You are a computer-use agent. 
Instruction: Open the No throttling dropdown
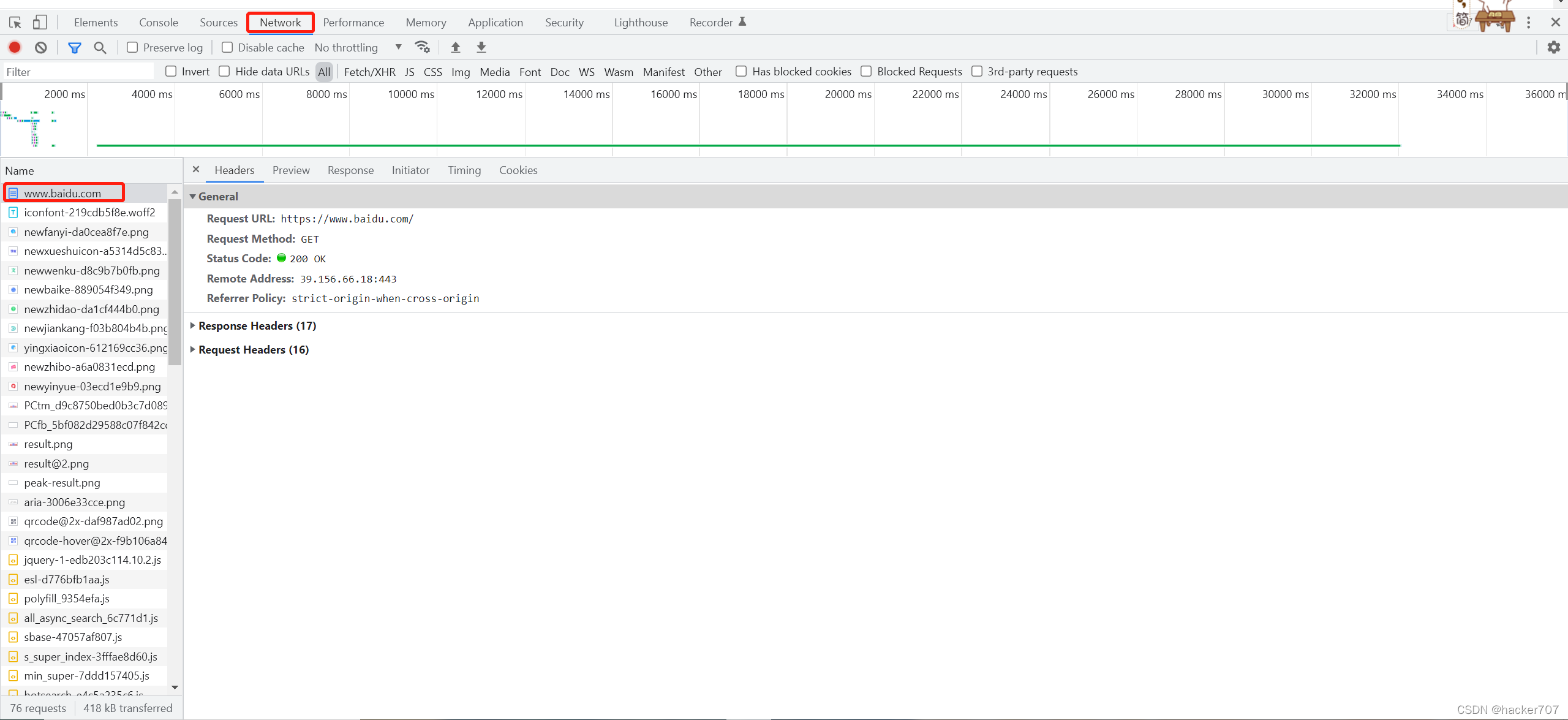pos(358,47)
